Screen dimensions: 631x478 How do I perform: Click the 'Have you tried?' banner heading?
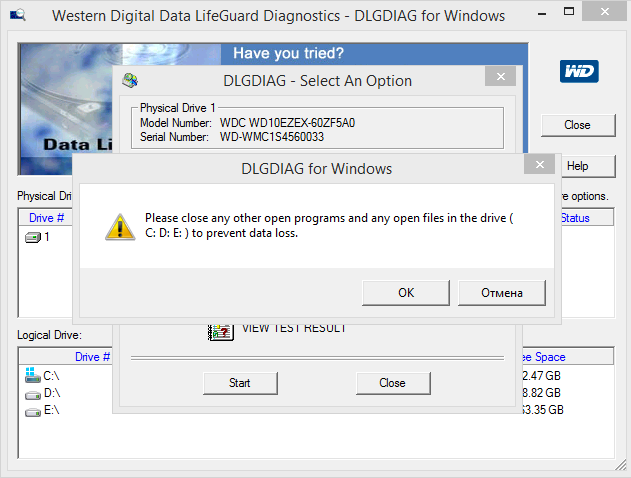pos(289,53)
